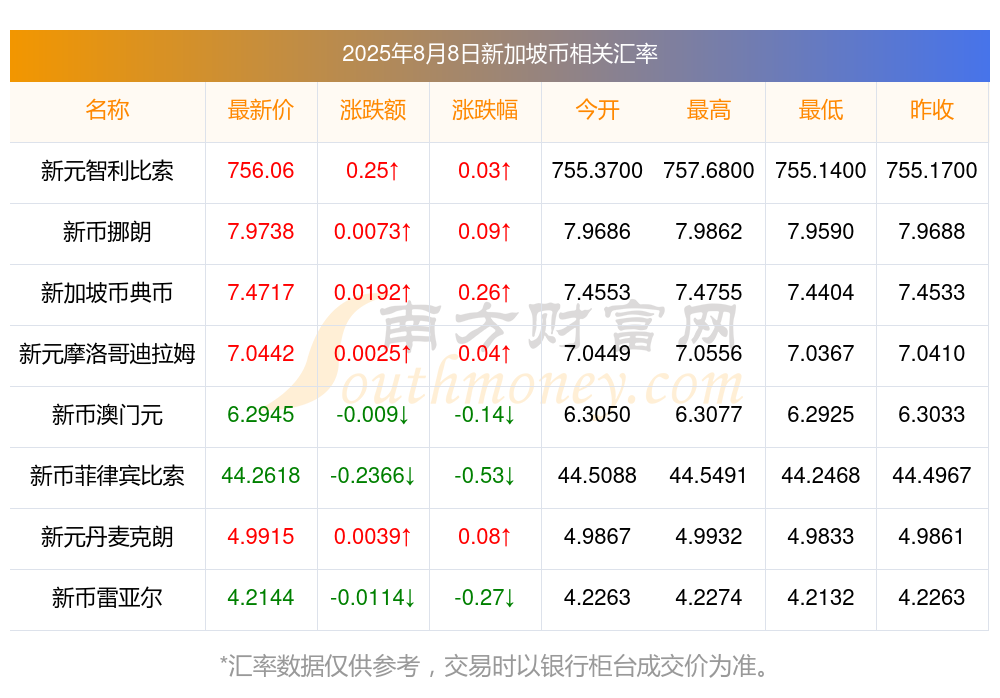Select the 涨跌幅 column header

coord(485,110)
